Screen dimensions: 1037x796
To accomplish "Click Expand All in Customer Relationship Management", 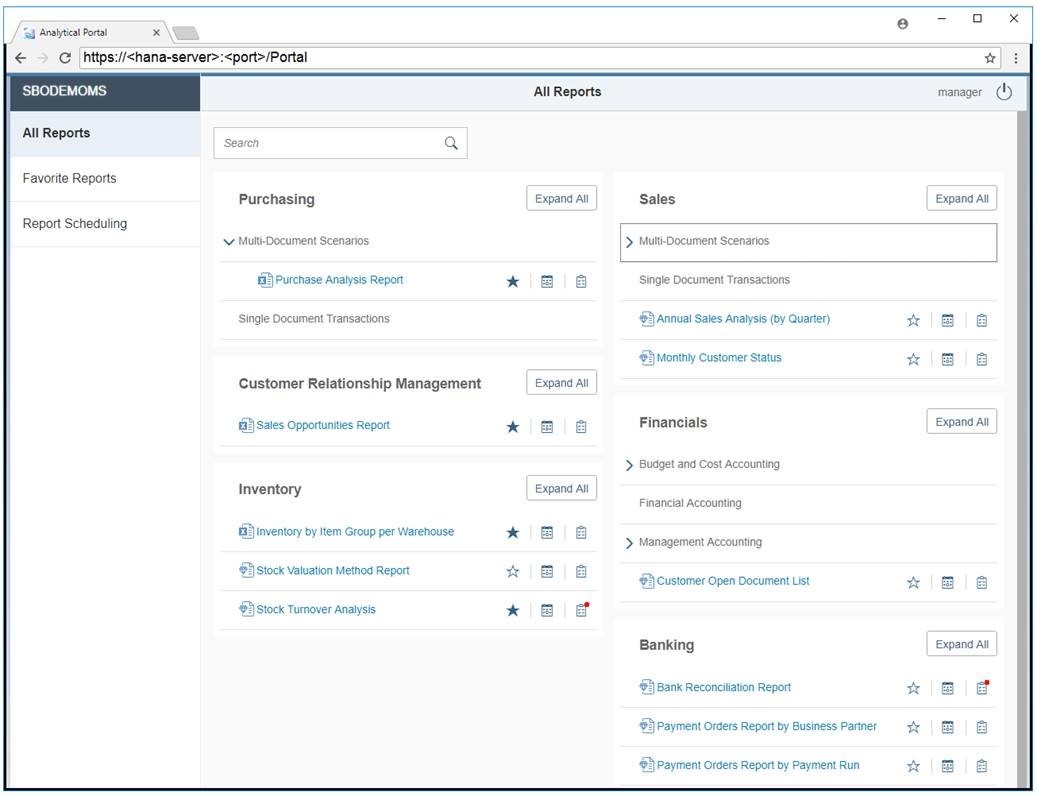I will 561,383.
